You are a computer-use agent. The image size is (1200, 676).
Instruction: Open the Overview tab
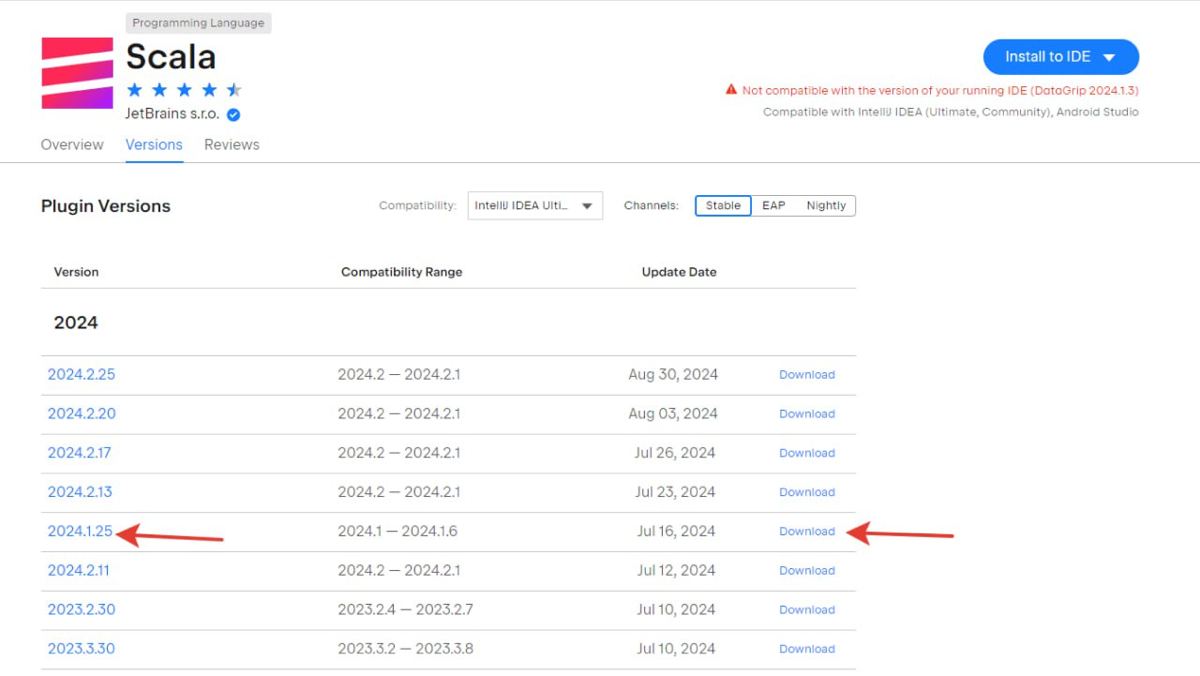pos(72,145)
